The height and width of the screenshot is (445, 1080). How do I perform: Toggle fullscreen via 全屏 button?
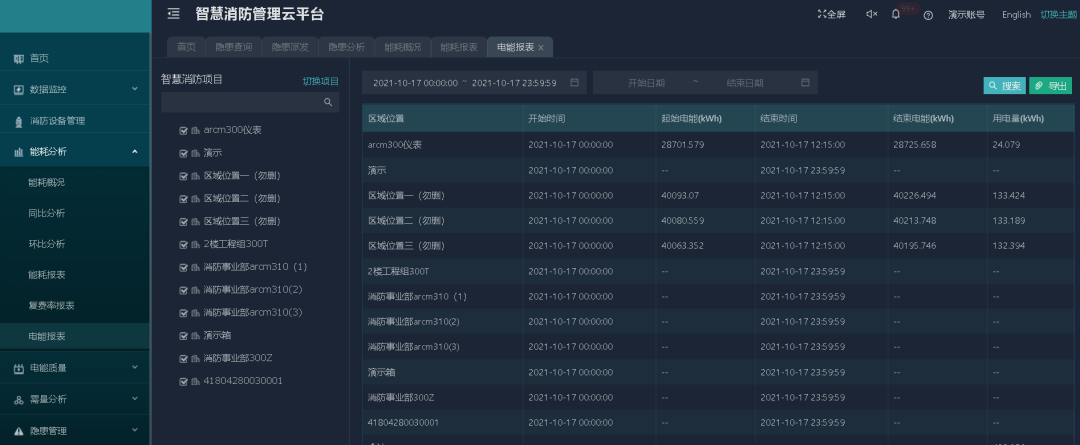(831, 14)
